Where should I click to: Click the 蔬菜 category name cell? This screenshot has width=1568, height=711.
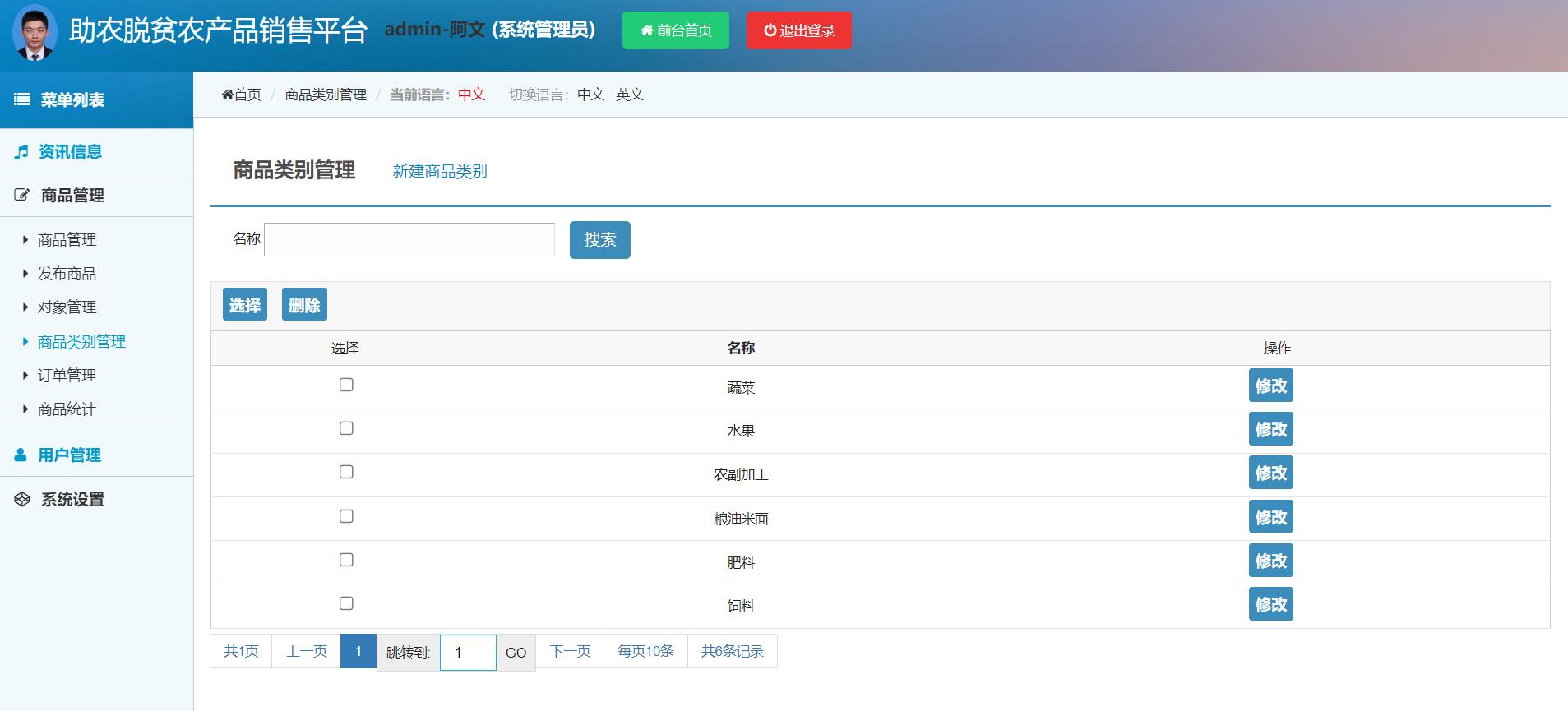click(x=741, y=387)
